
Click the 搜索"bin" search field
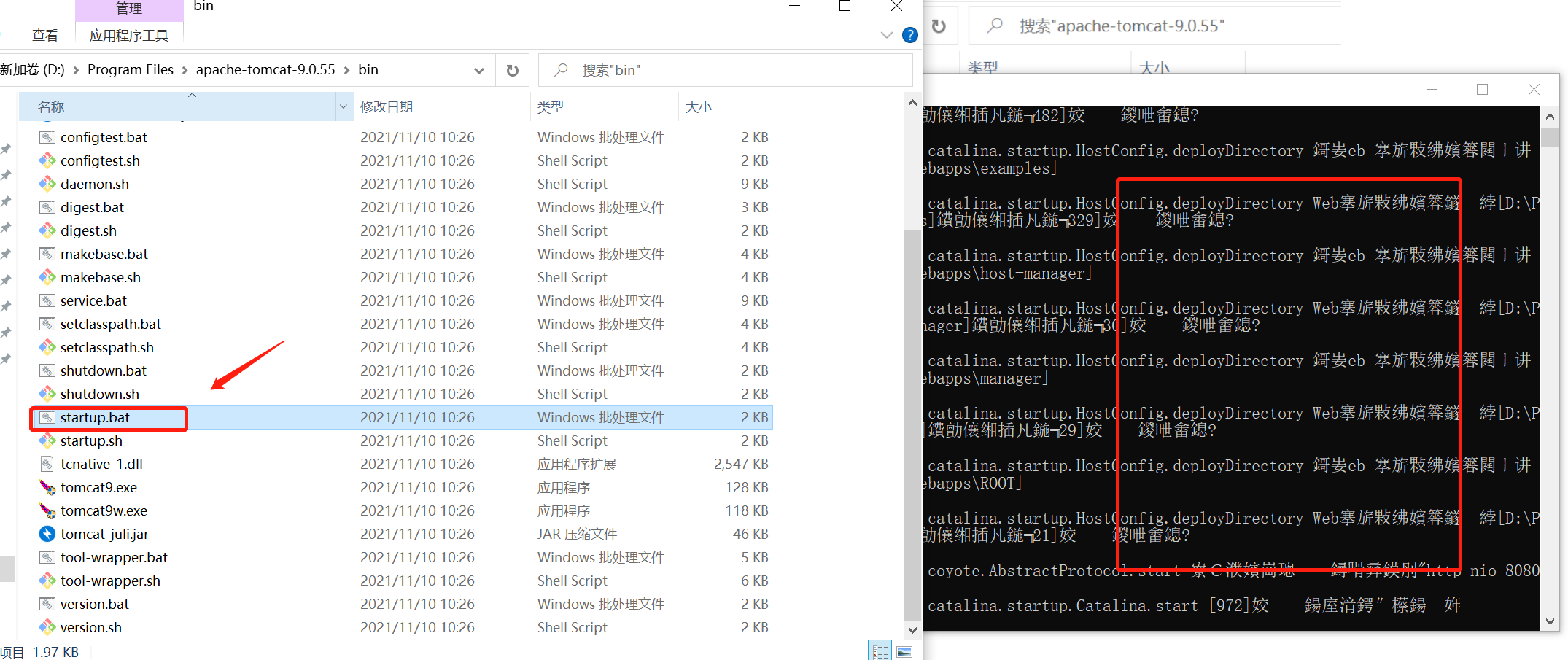(726, 70)
